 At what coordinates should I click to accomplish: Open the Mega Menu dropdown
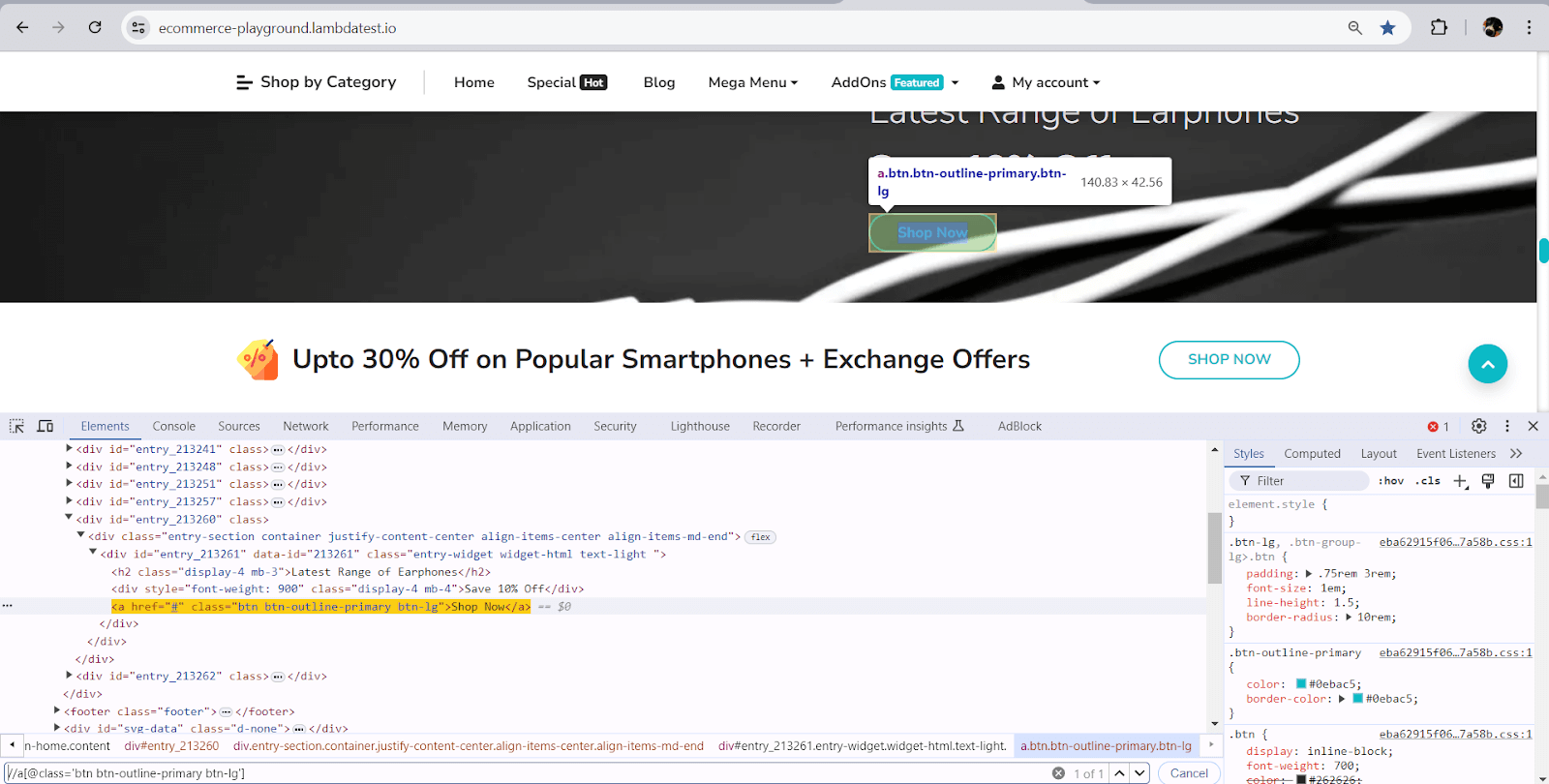(753, 82)
